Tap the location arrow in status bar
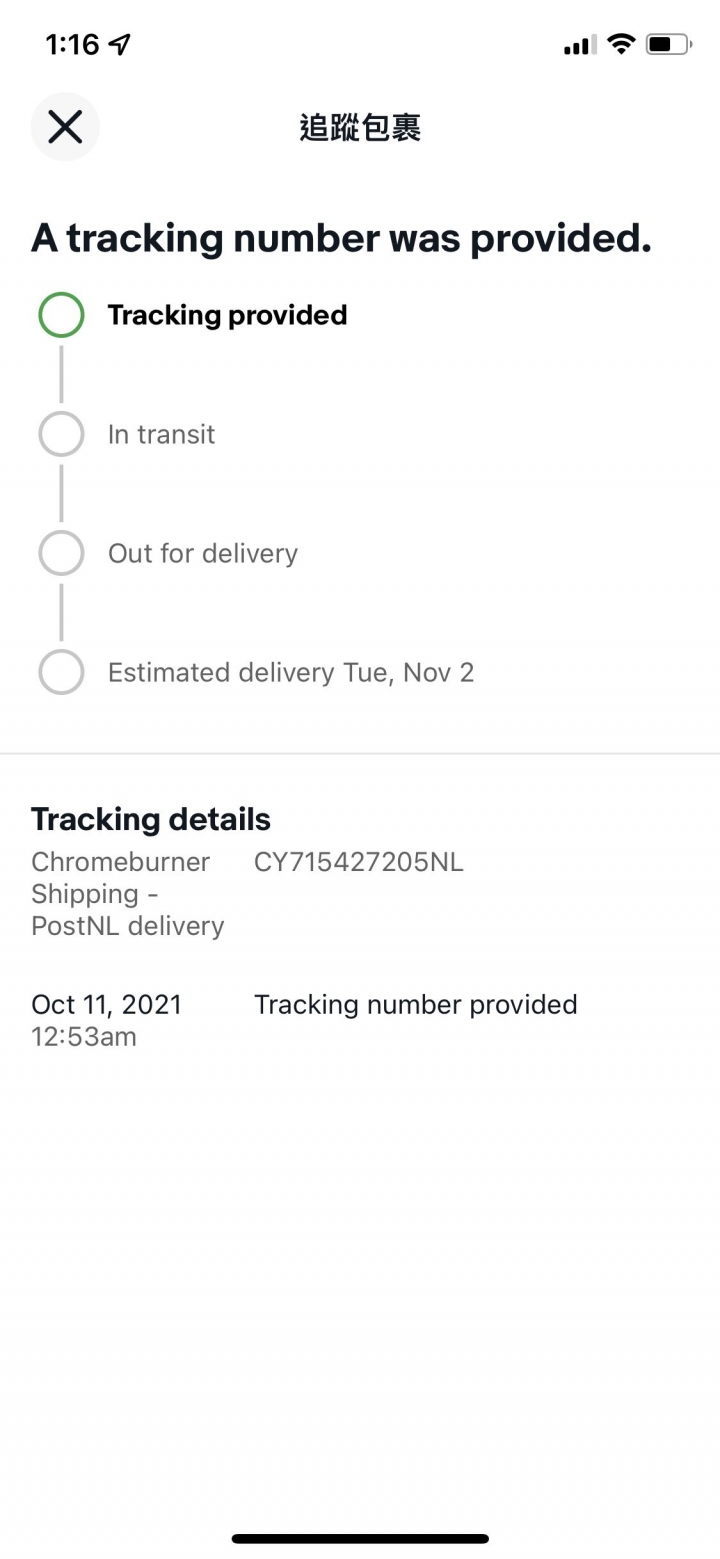720x1559 pixels. point(120,44)
